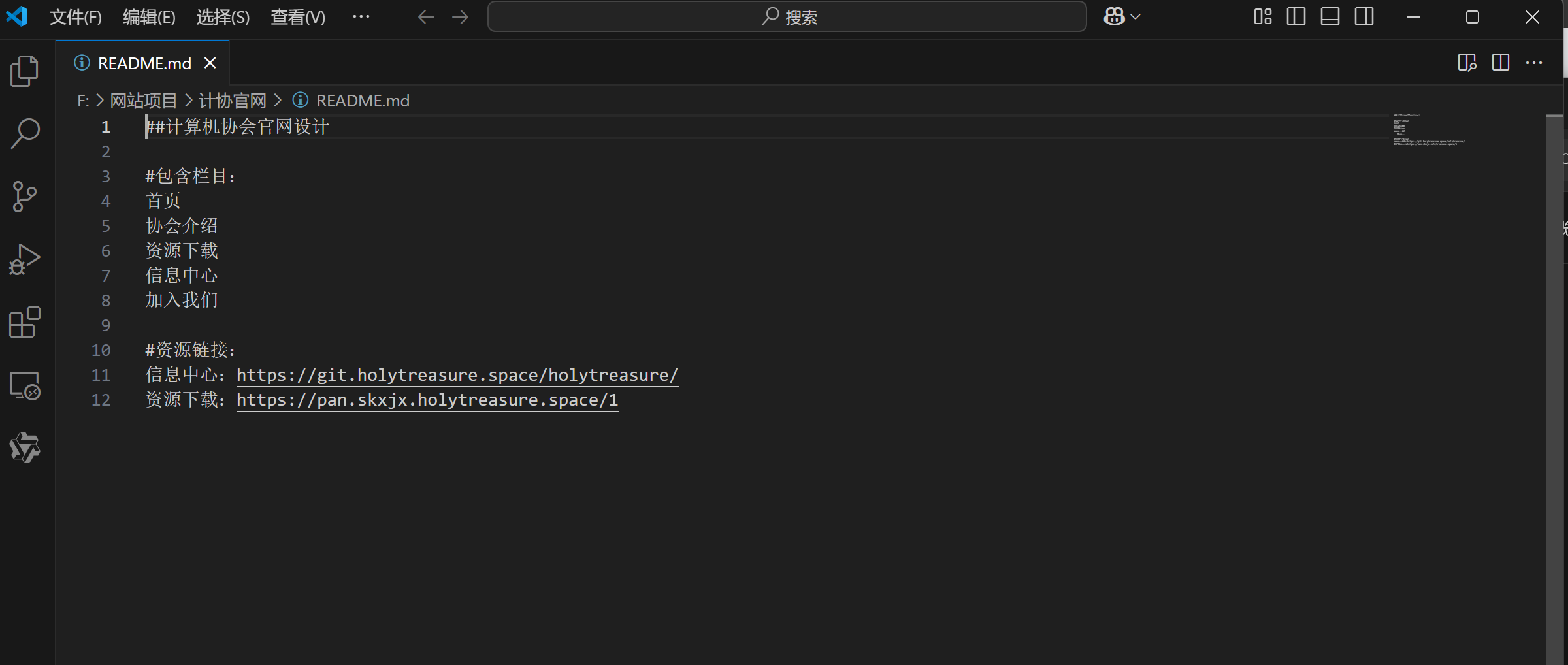The image size is (1568, 665).
Task: Toggle the bottom panel visibility
Action: click(x=1330, y=17)
